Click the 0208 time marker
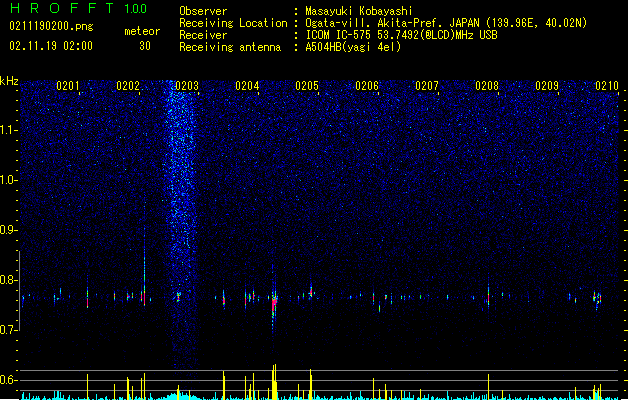 pos(487,86)
